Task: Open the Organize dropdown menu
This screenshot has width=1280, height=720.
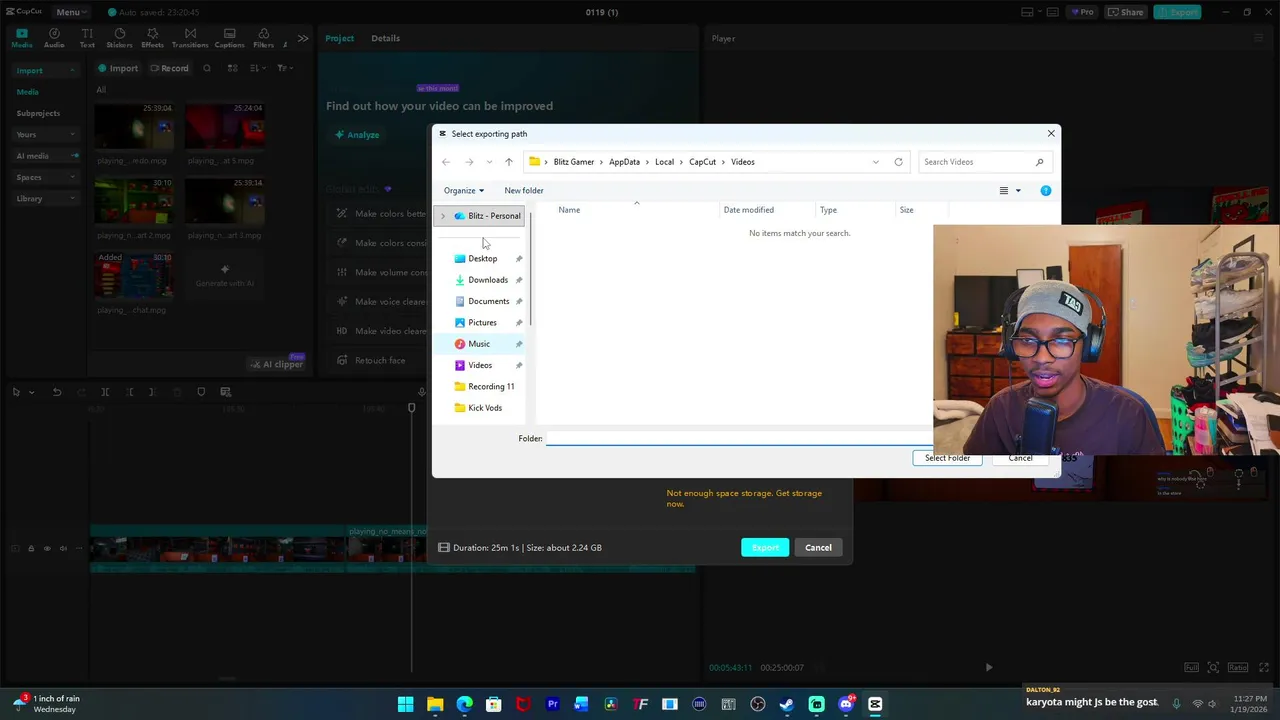Action: pyautogui.click(x=464, y=190)
